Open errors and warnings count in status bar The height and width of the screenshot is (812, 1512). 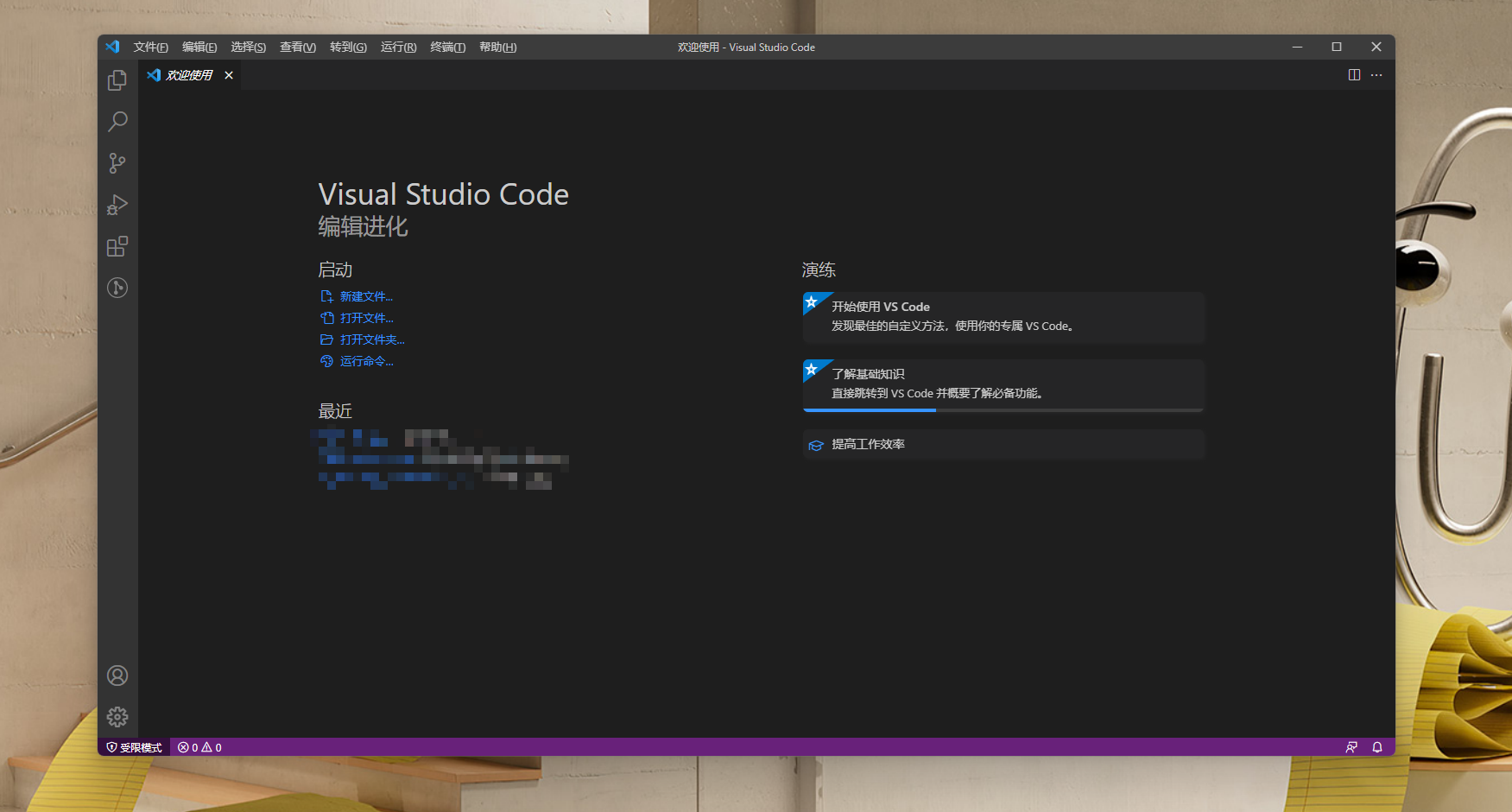tap(199, 747)
